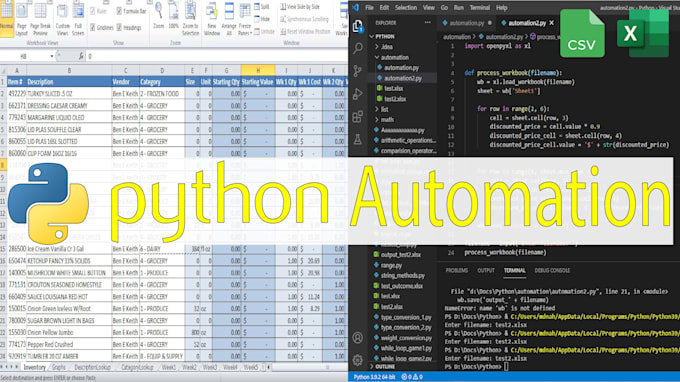Switch to OUTPUT panel tab

point(486,270)
